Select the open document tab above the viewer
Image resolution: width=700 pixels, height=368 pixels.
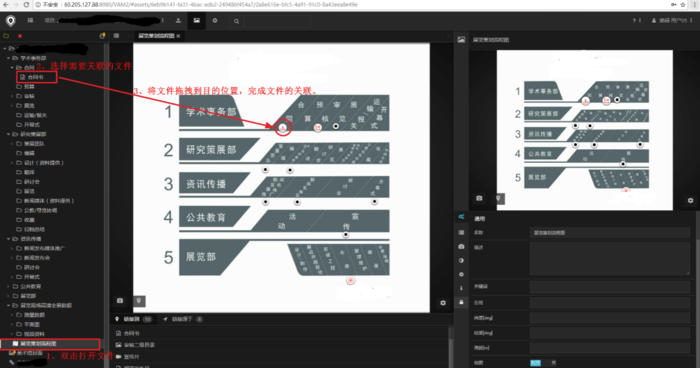click(156, 36)
